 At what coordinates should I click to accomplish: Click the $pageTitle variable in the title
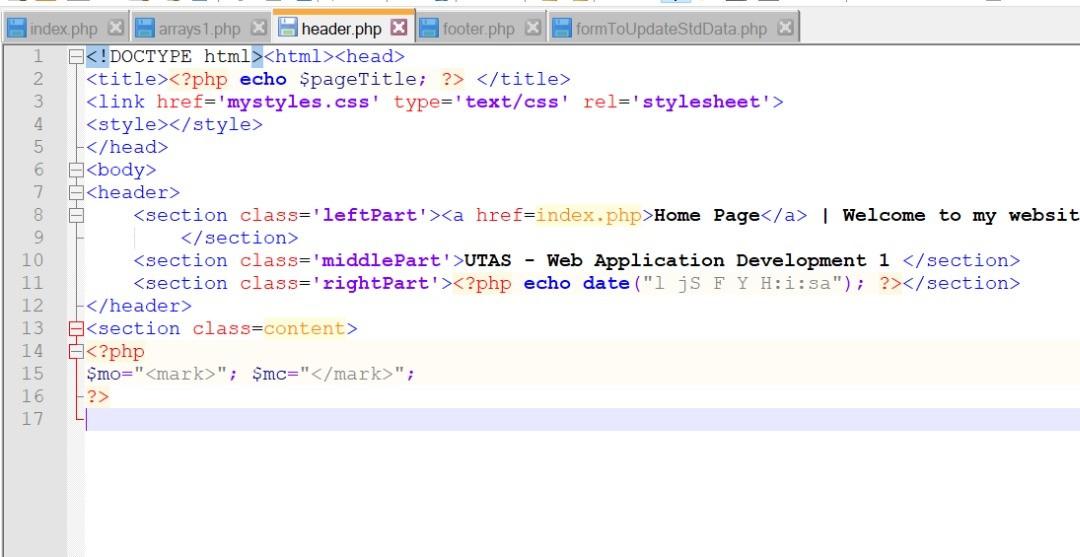pos(358,79)
